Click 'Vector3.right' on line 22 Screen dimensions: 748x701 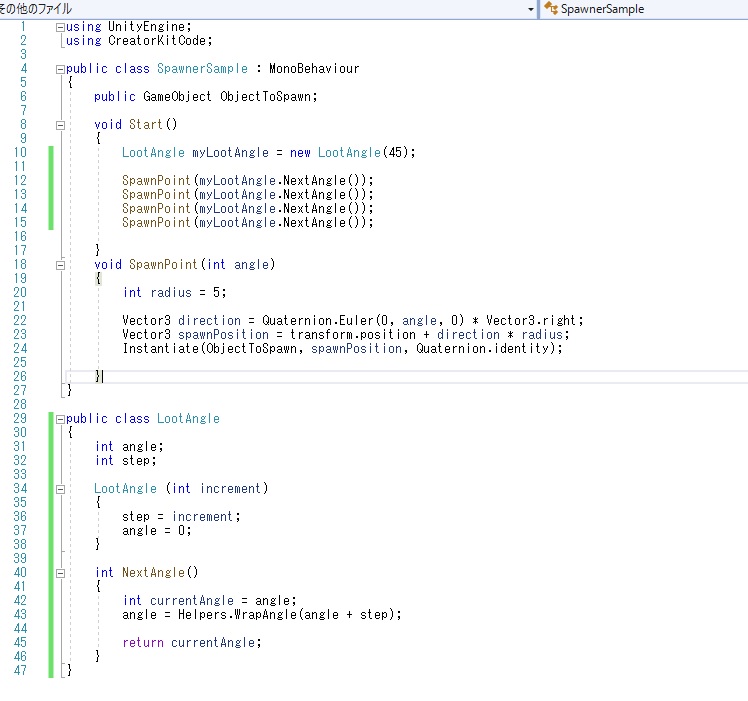[531, 321]
